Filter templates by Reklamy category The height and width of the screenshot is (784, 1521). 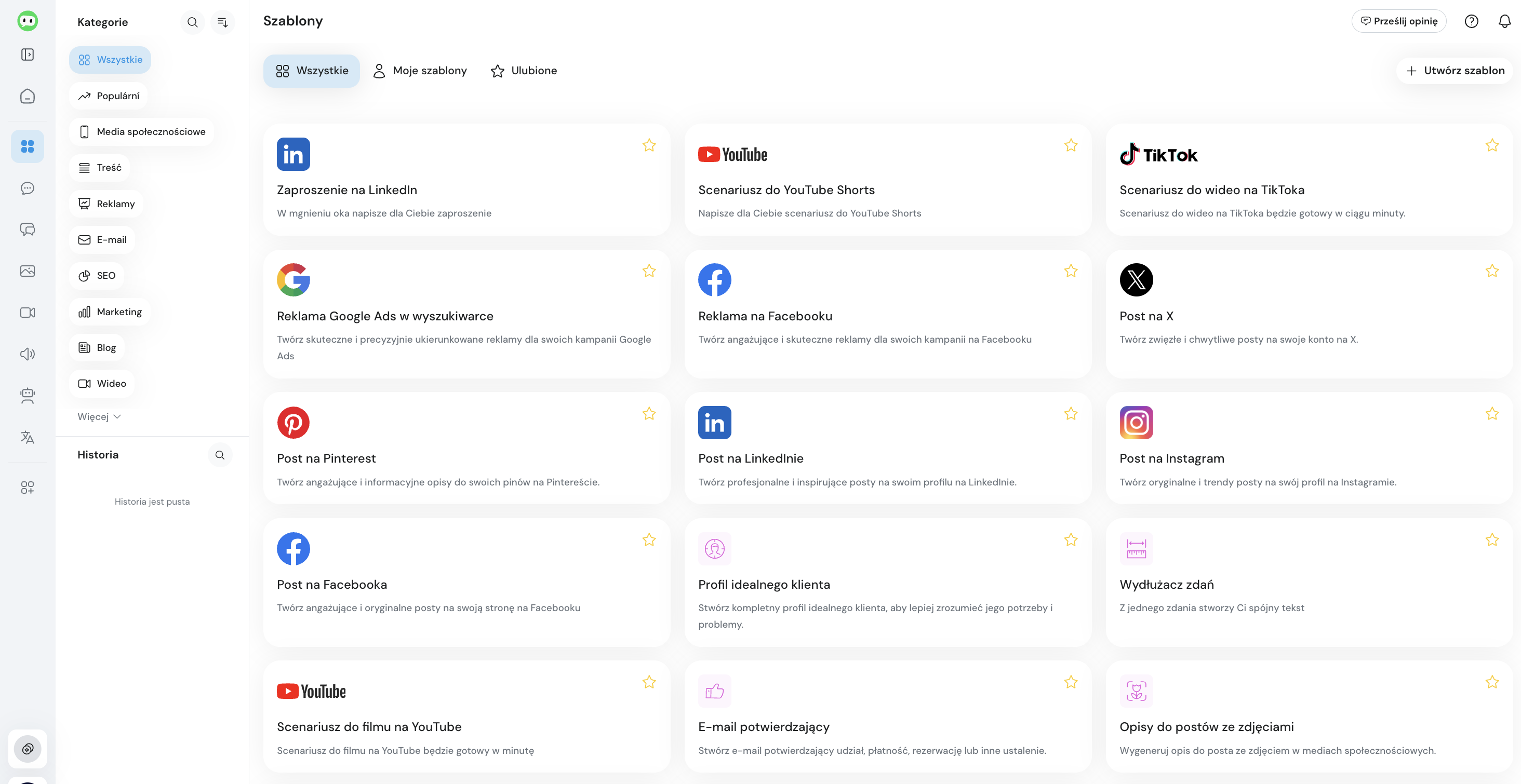(x=106, y=204)
